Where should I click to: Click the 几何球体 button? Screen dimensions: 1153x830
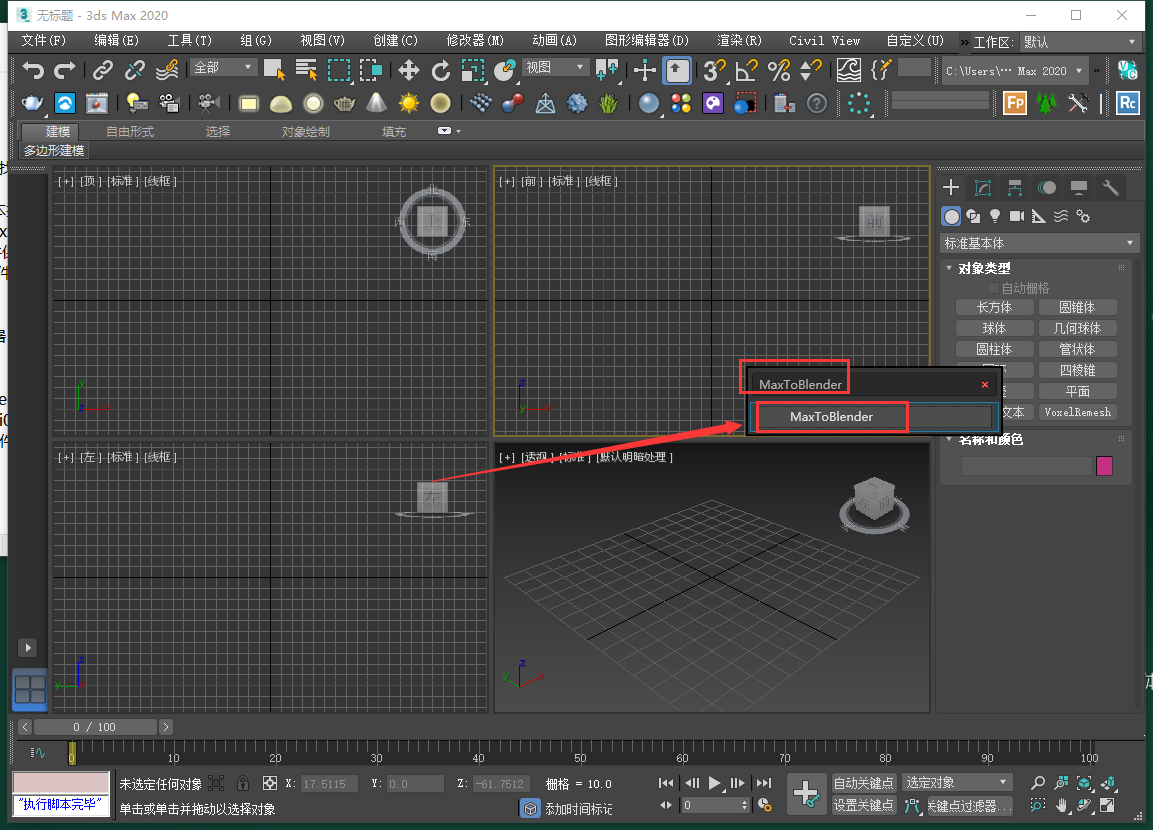pos(1077,328)
